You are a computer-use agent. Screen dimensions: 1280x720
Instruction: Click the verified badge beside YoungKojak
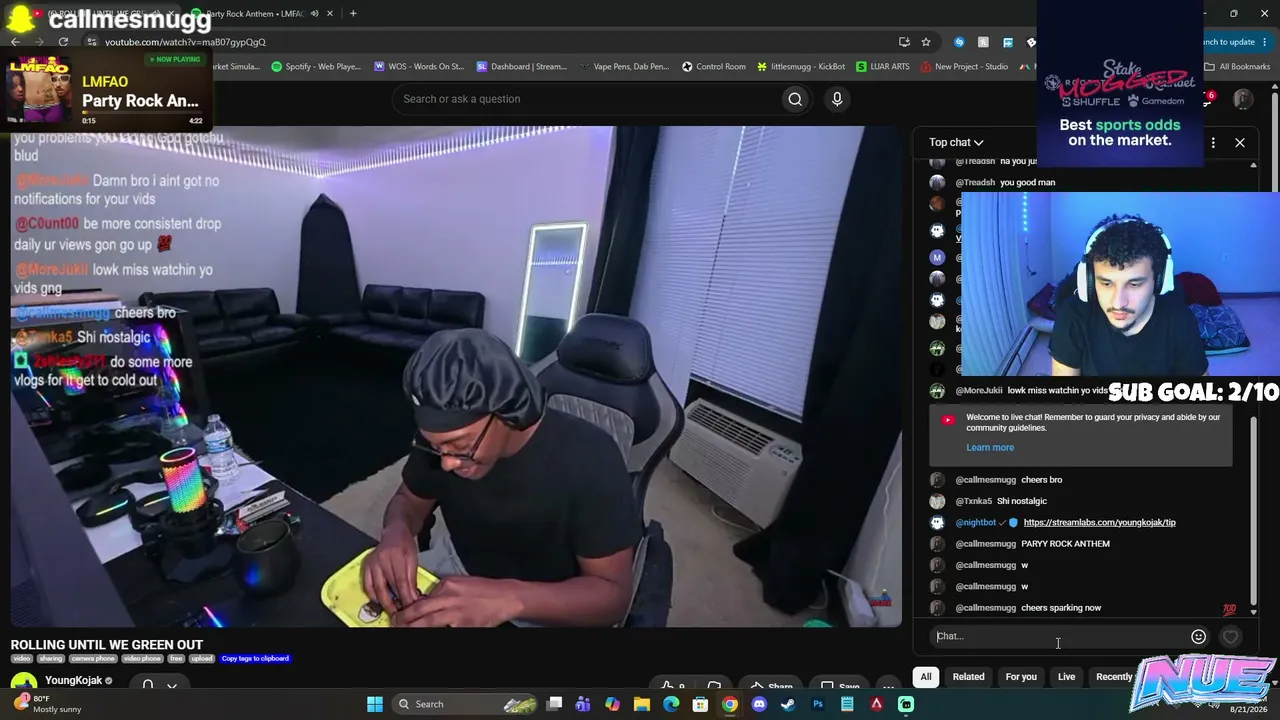109,681
